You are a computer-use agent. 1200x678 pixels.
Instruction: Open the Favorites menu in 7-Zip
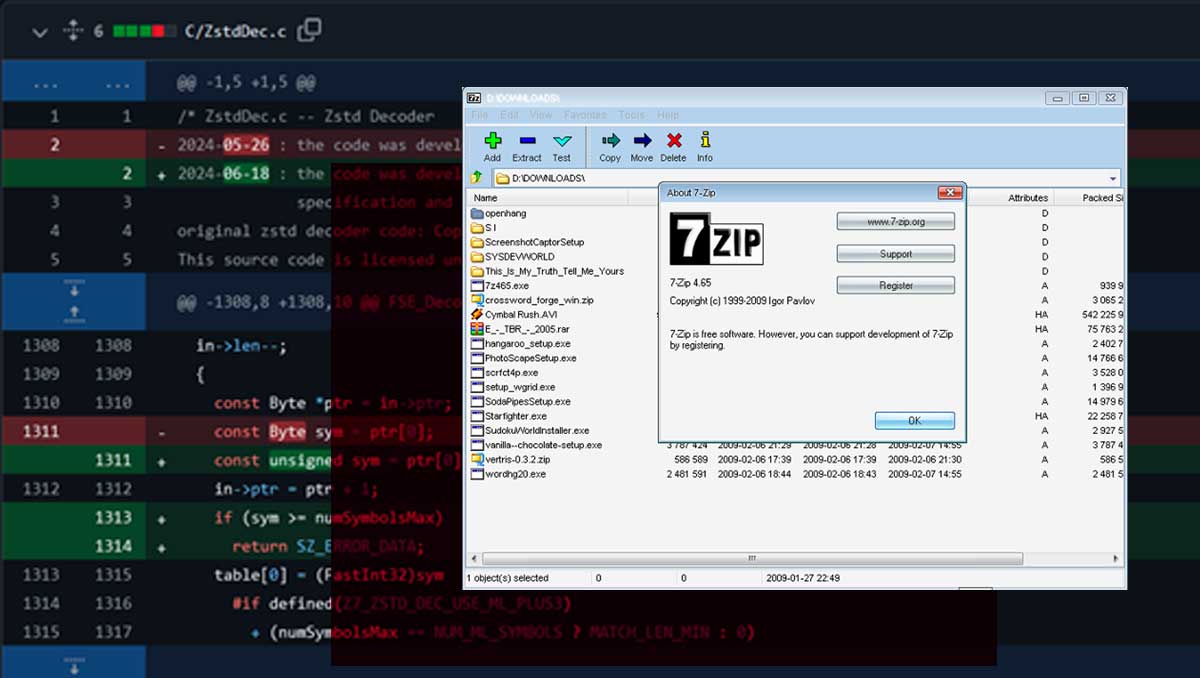click(x=585, y=115)
